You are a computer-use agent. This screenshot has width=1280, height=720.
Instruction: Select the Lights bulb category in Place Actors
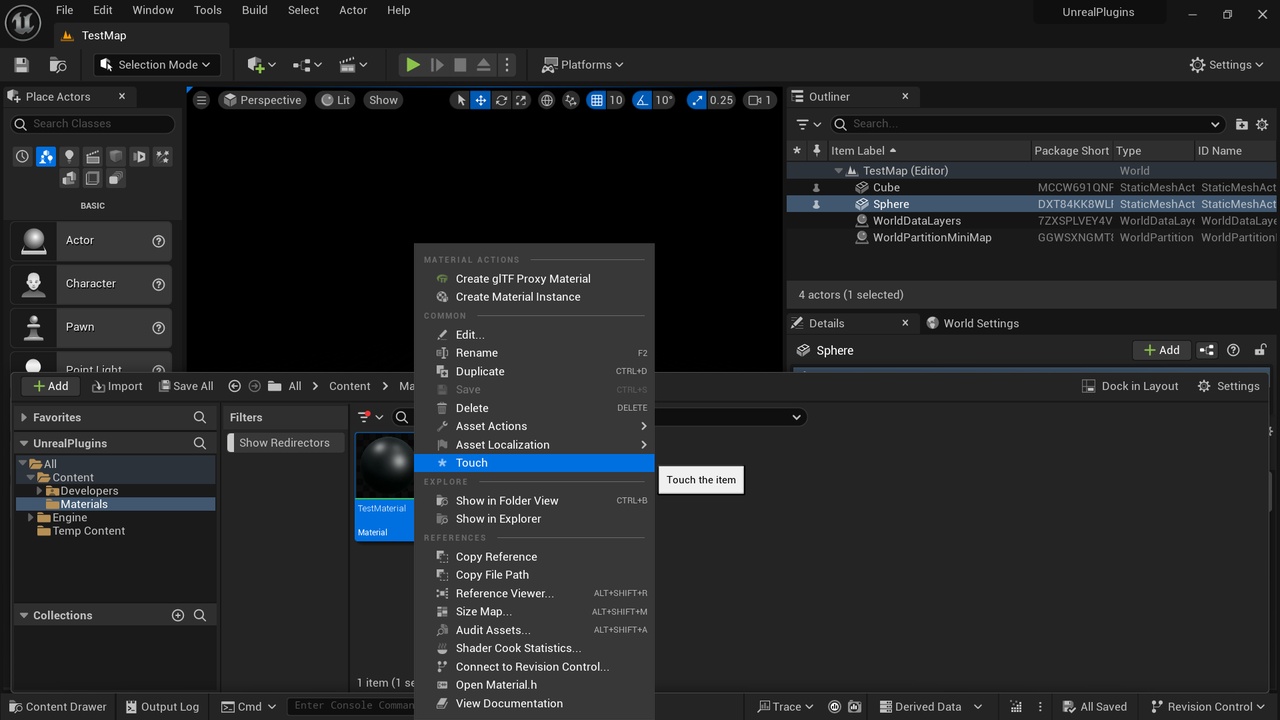point(69,157)
